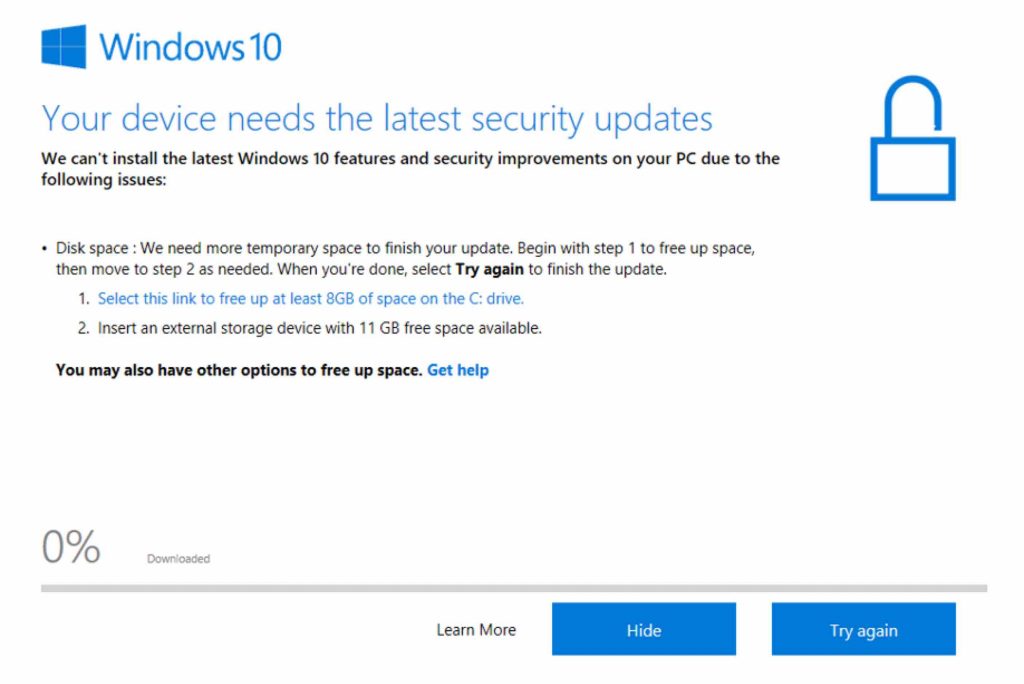
Task: Click the bold 'Try again' words in the paragraph
Action: coord(490,270)
